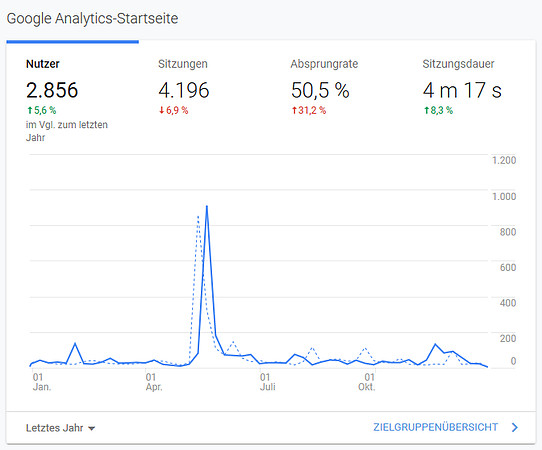
Task: Click the 4.196 sessions value
Action: tap(184, 90)
